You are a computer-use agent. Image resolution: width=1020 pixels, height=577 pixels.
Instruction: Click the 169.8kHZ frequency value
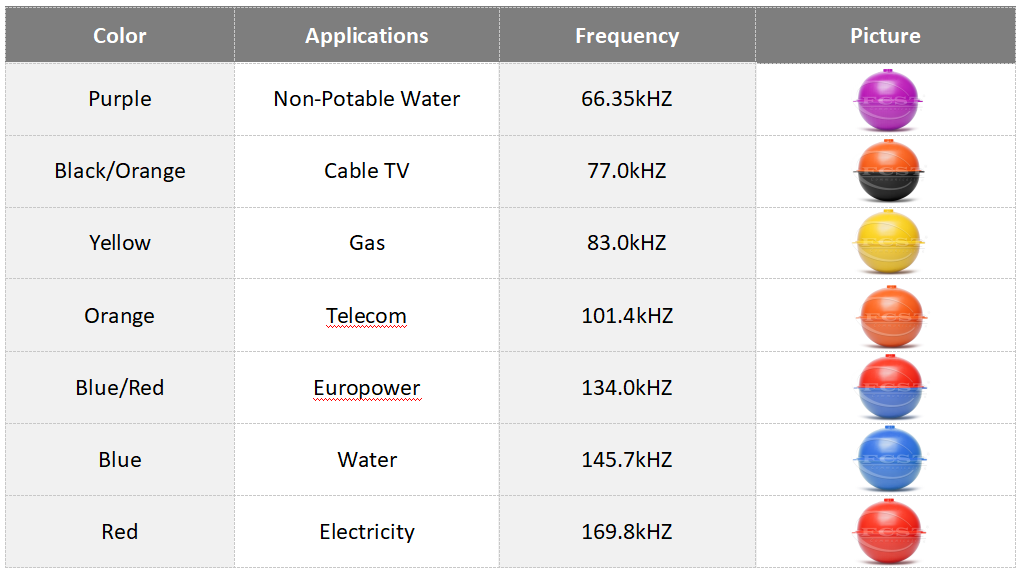[x=627, y=532]
